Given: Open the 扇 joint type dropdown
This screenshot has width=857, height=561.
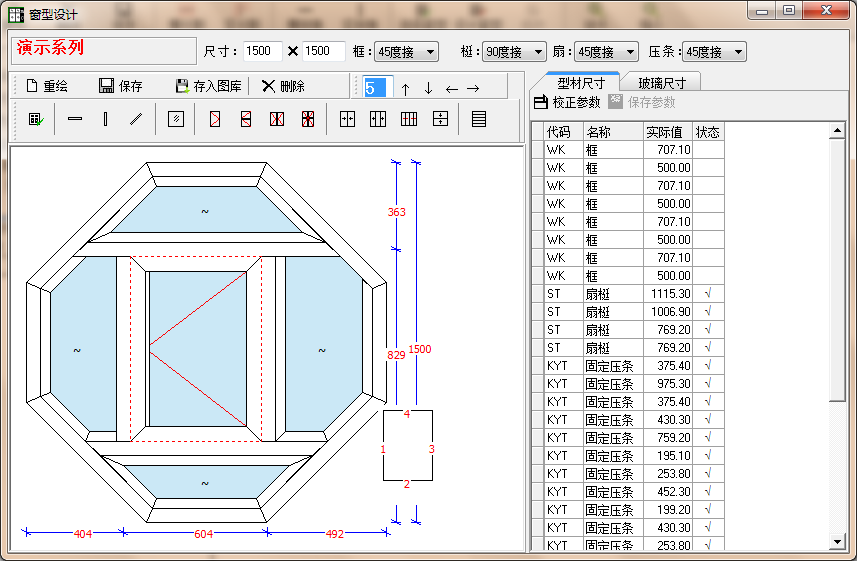Looking at the screenshot, I should [x=606, y=52].
